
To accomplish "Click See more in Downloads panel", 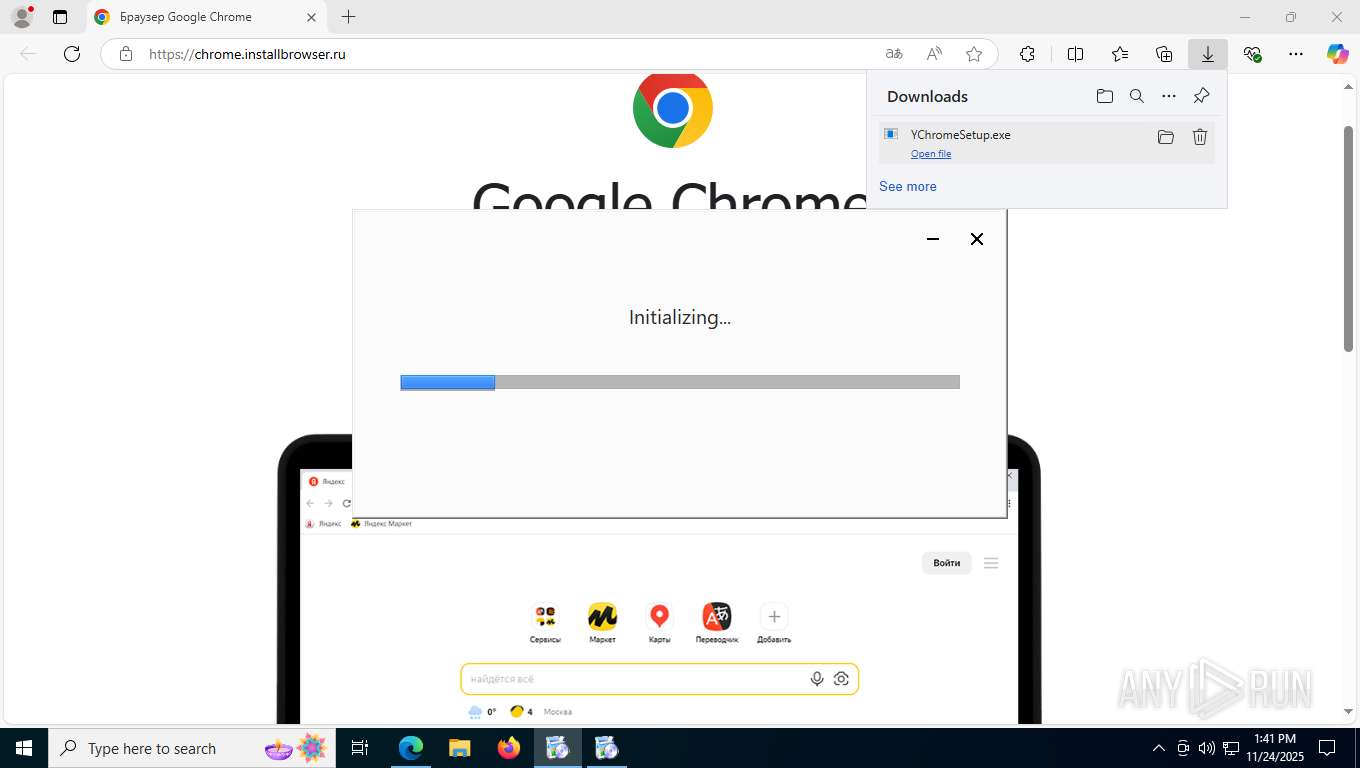I will click(908, 186).
